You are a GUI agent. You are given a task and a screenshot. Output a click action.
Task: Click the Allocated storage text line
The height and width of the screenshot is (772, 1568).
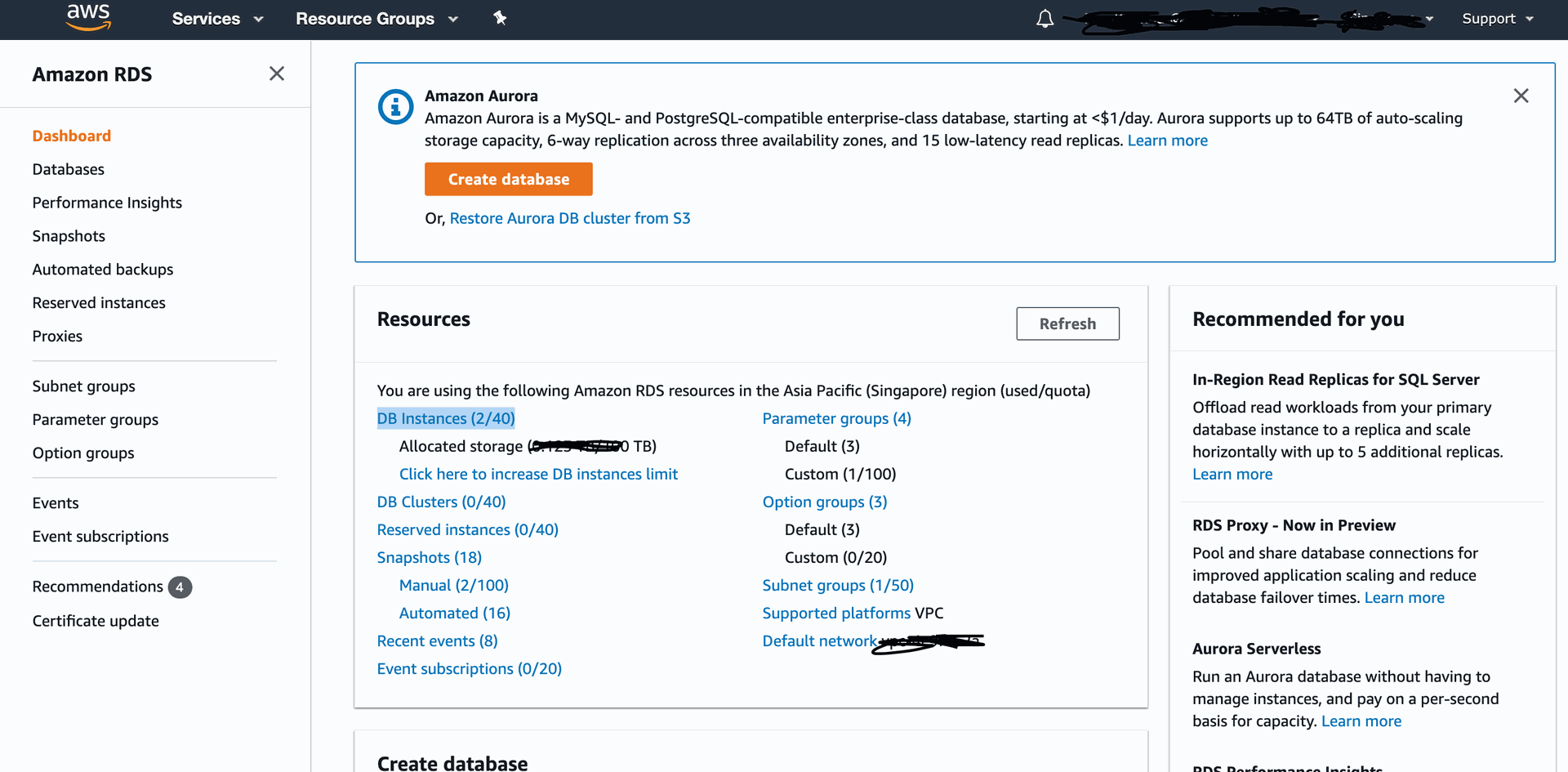[x=528, y=446]
